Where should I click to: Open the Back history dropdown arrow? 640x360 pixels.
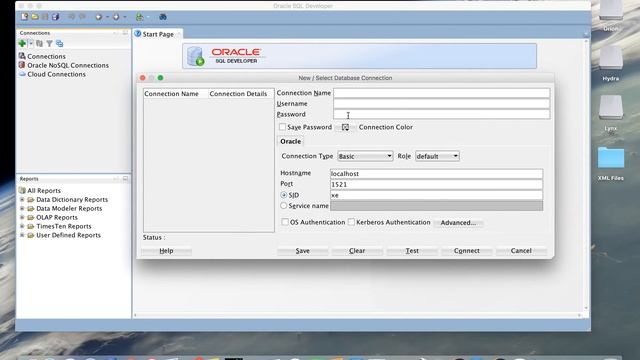pyautogui.click(x=107, y=17)
